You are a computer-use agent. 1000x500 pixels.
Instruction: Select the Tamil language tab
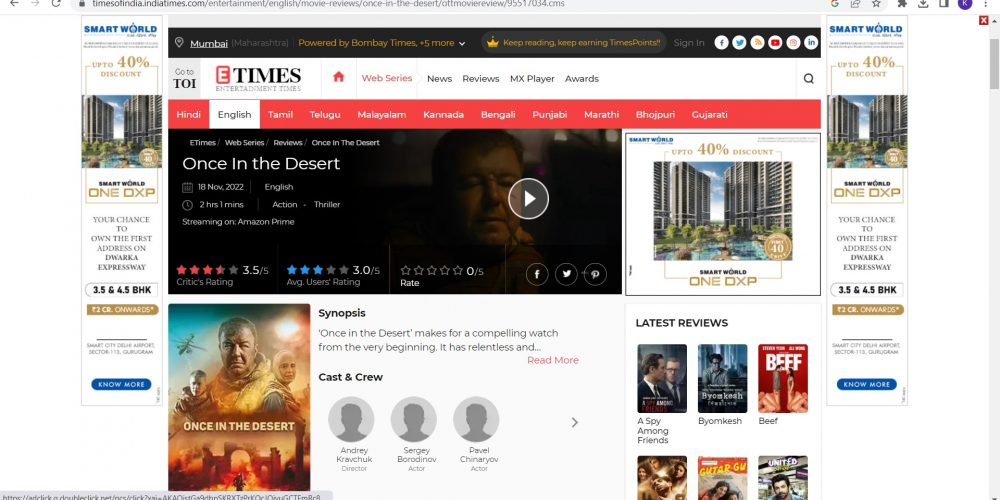click(280, 115)
